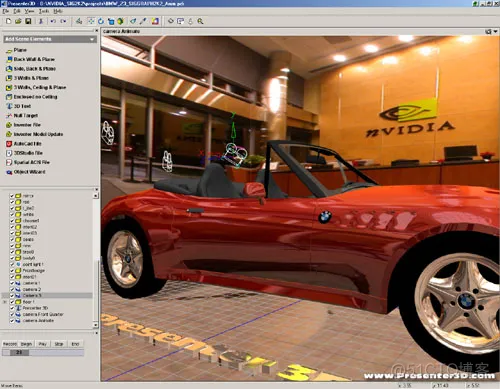Close the Add Scene Elements panel
Image resolution: width=500 pixels, height=389 pixels.
[96, 31]
